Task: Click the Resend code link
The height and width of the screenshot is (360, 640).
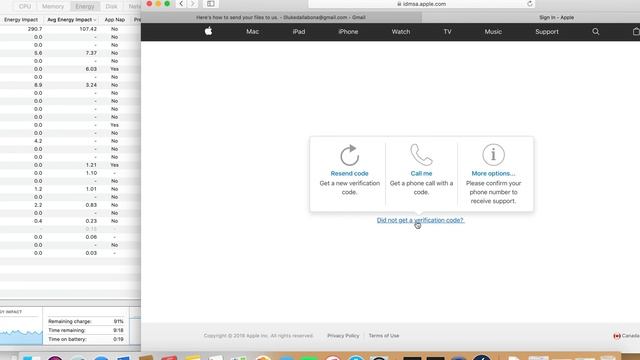Action: coord(349,173)
